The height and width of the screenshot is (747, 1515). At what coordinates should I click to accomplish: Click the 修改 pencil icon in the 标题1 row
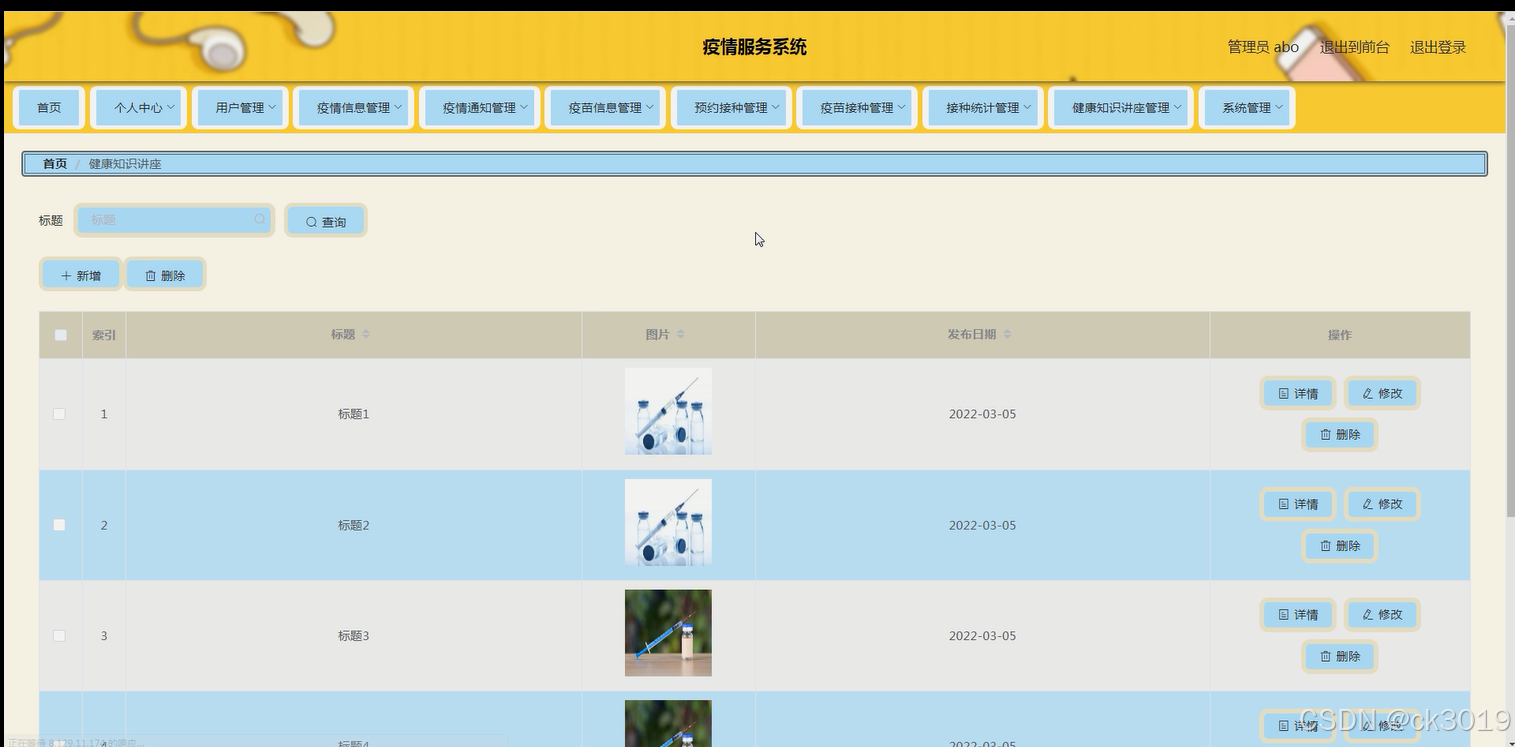point(1368,394)
